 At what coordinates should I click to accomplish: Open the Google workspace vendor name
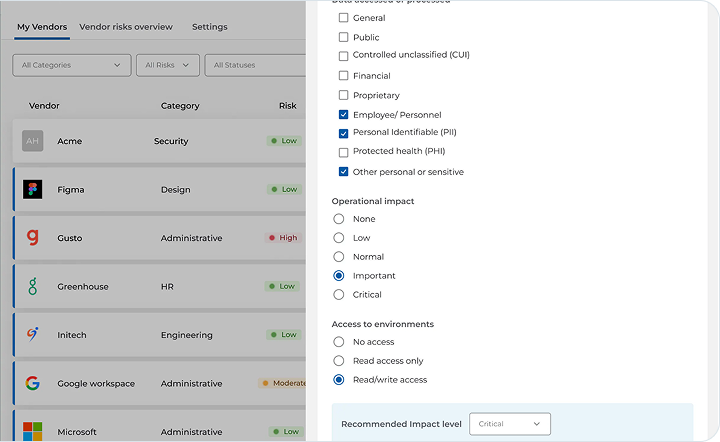96,384
